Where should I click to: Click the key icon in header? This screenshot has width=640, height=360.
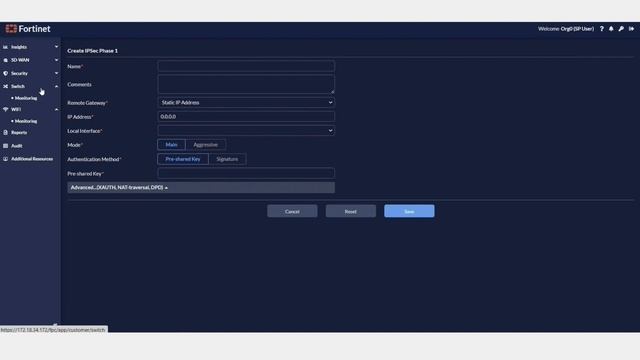(x=621, y=29)
